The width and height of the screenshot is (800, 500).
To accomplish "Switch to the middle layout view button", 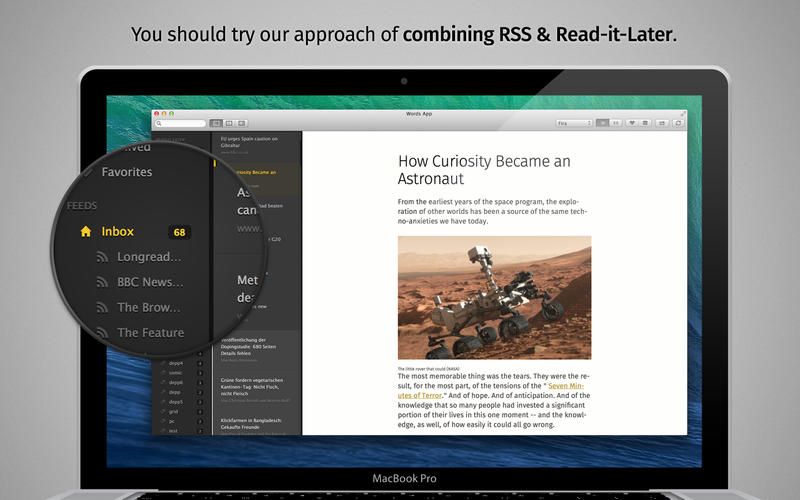I will pos(229,123).
